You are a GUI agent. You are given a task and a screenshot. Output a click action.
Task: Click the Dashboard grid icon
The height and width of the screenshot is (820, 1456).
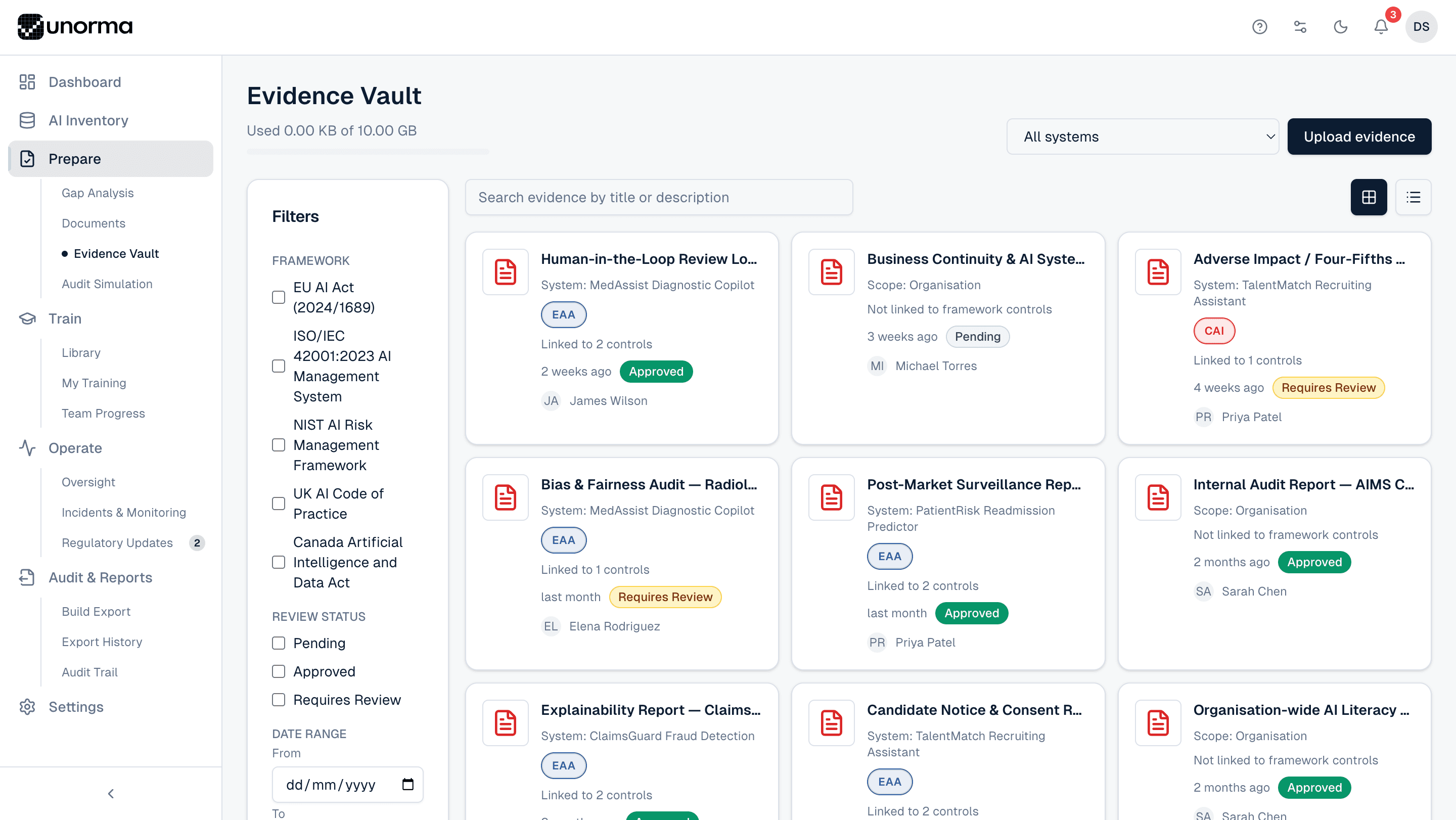27,82
